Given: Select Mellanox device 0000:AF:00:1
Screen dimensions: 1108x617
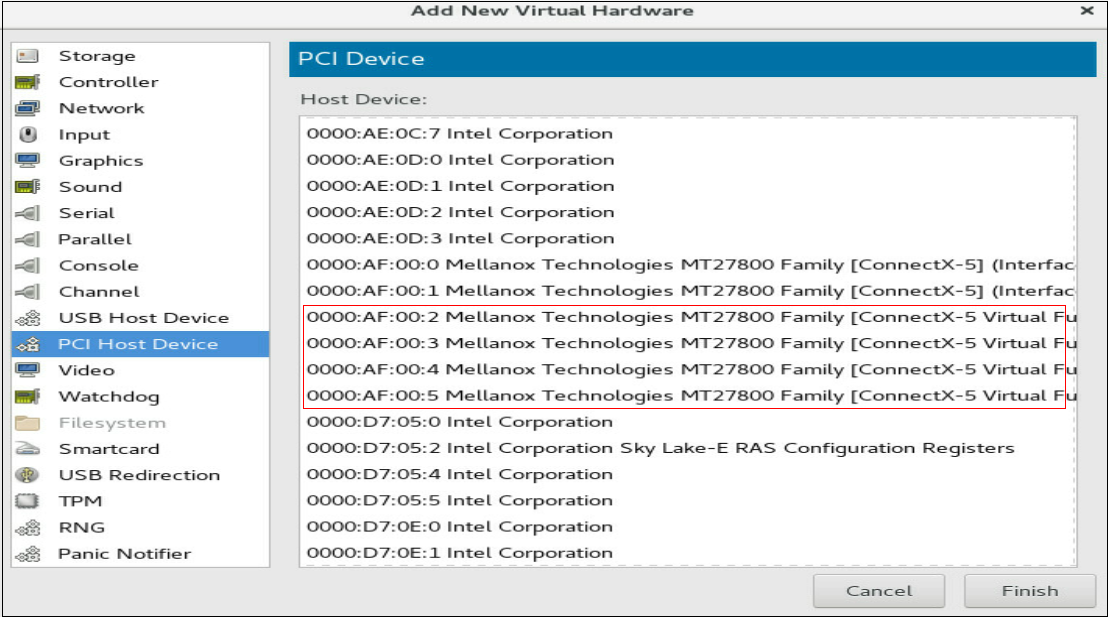Looking at the screenshot, I should pos(688,290).
